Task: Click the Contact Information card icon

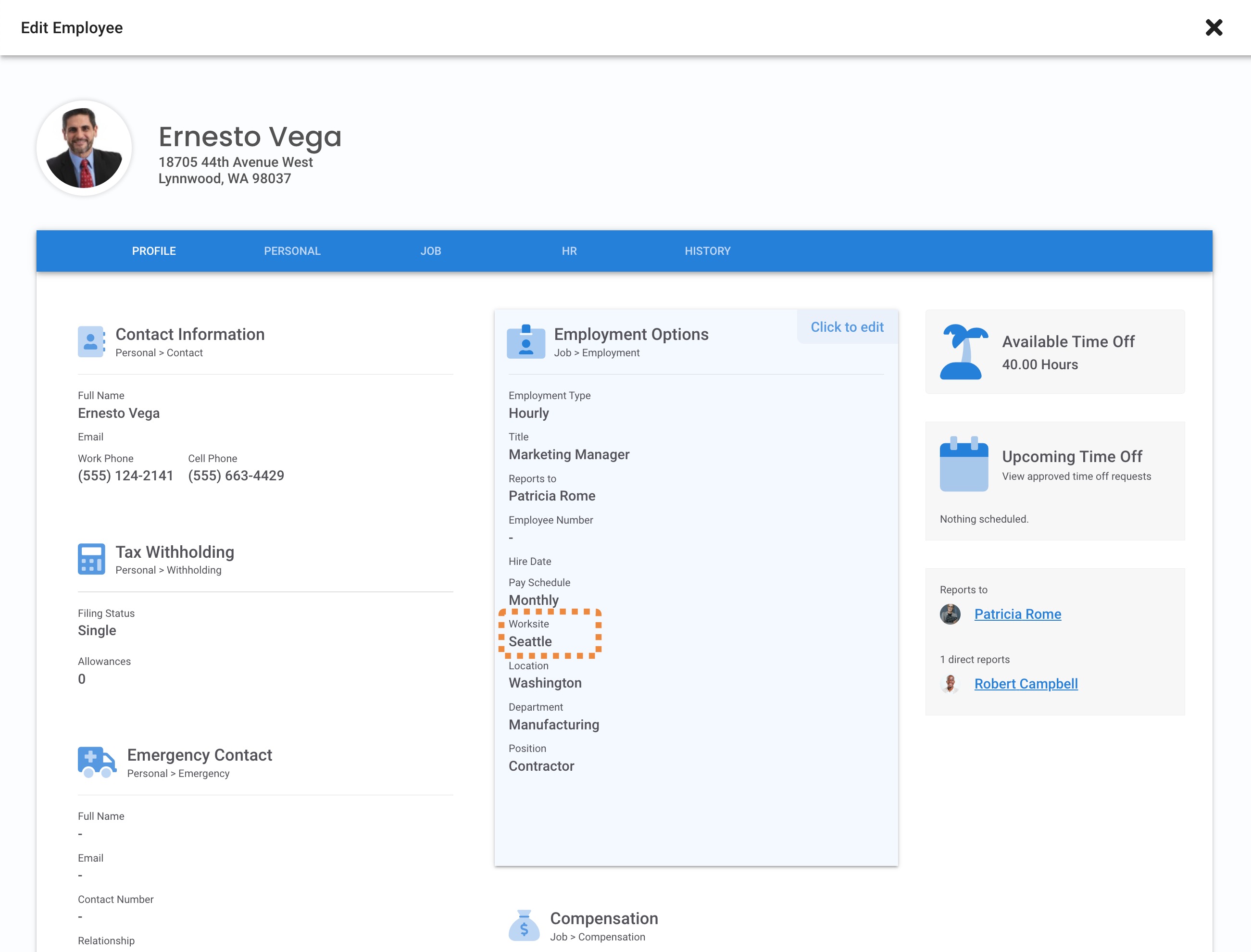Action: 91,342
